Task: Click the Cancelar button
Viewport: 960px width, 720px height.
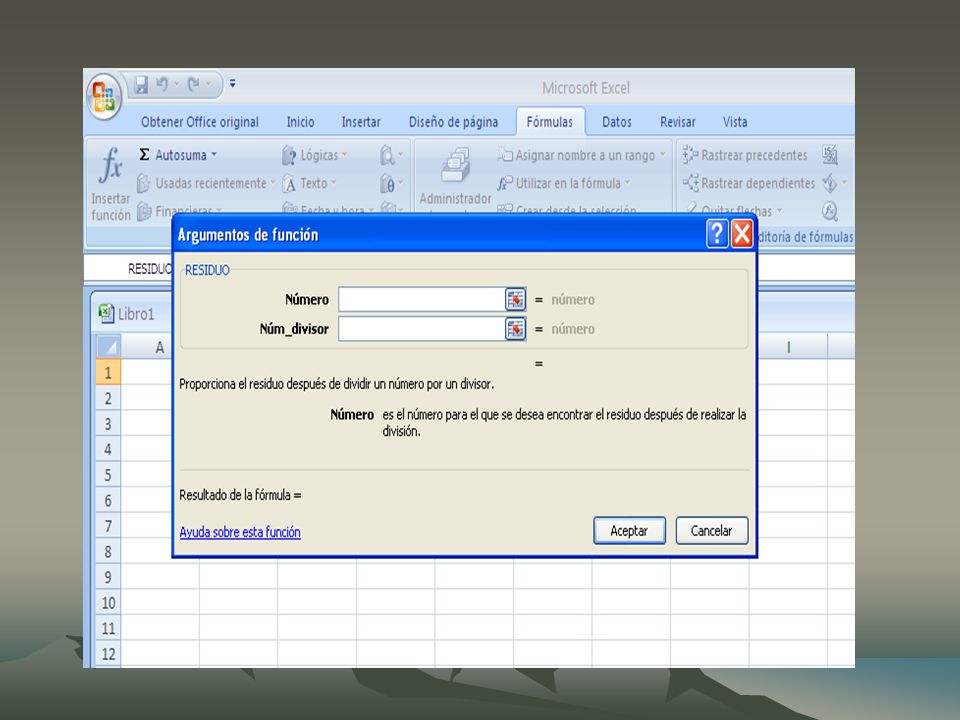Action: [x=712, y=531]
